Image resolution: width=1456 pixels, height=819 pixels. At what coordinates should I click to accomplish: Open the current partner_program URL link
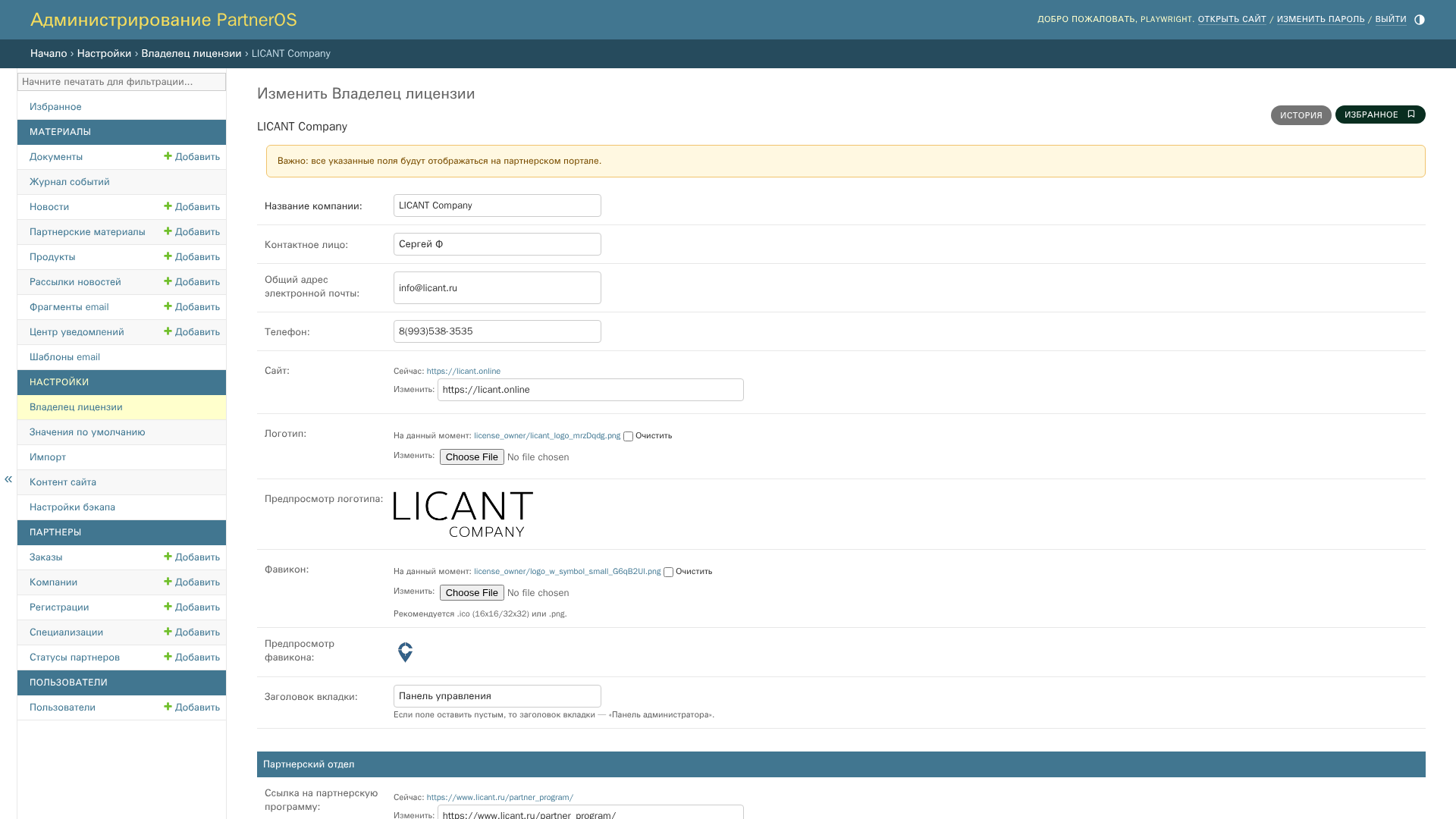pos(500,798)
